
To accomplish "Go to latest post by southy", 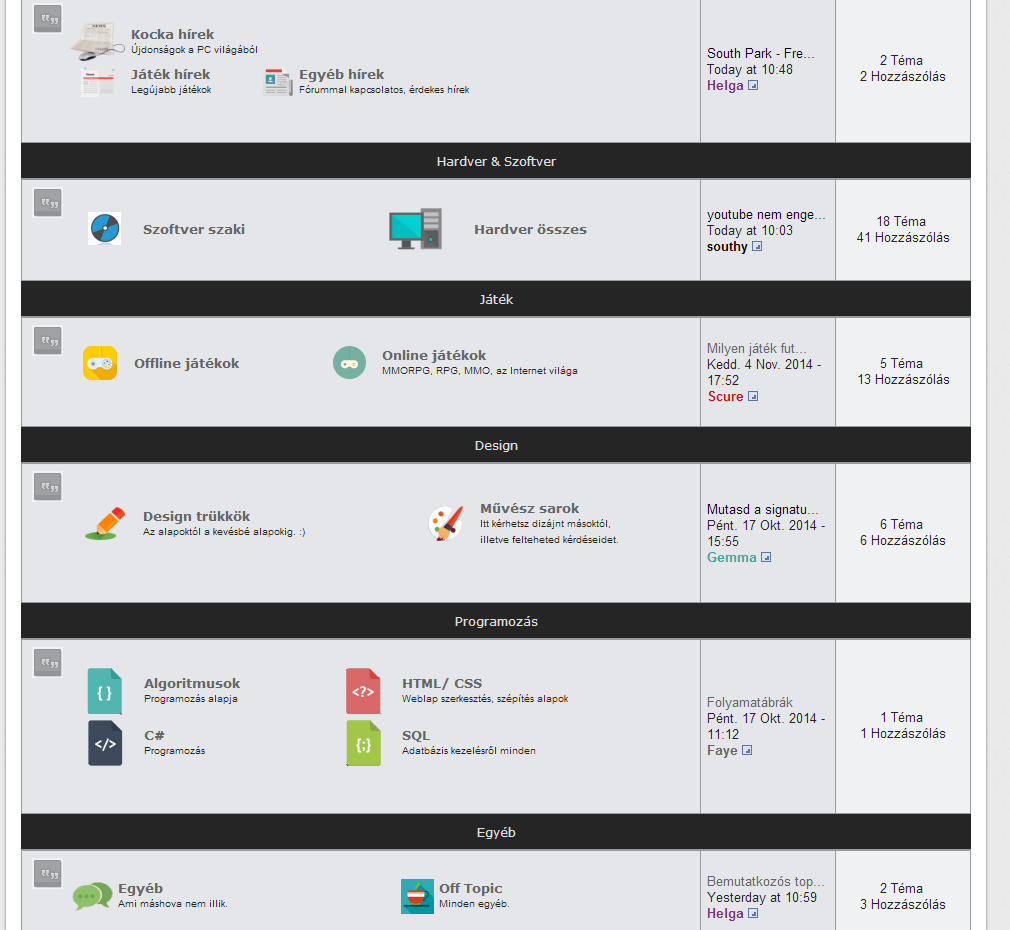I will pyautogui.click(x=757, y=247).
